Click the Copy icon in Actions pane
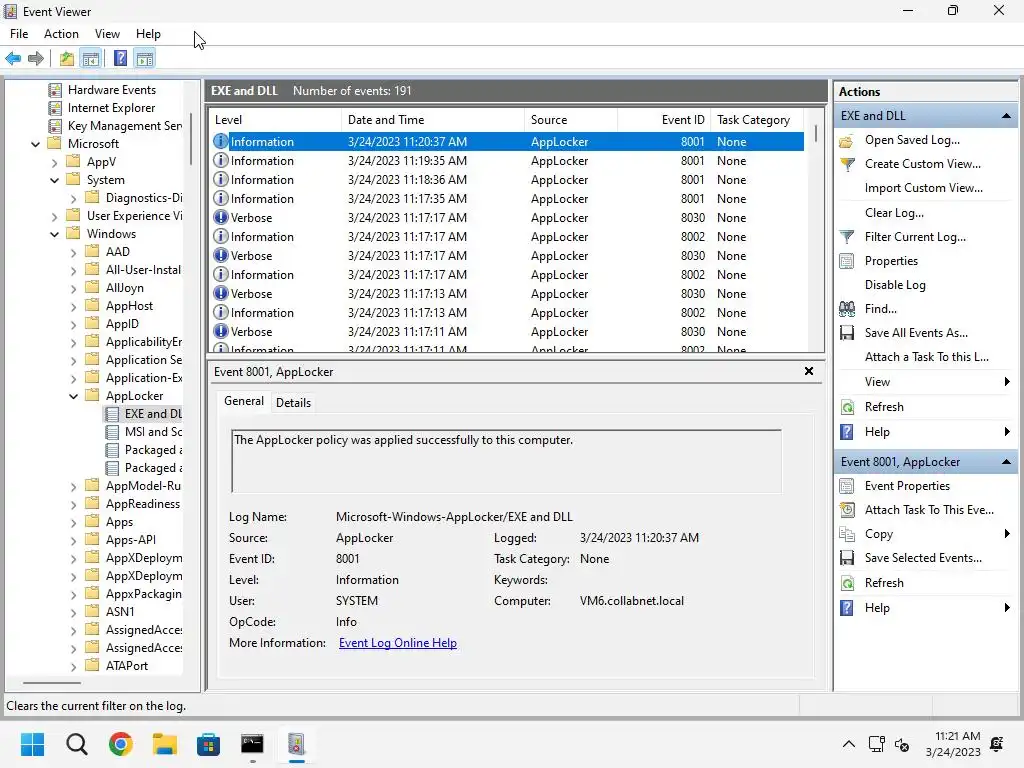This screenshot has height=768, width=1024. pyautogui.click(x=846, y=534)
